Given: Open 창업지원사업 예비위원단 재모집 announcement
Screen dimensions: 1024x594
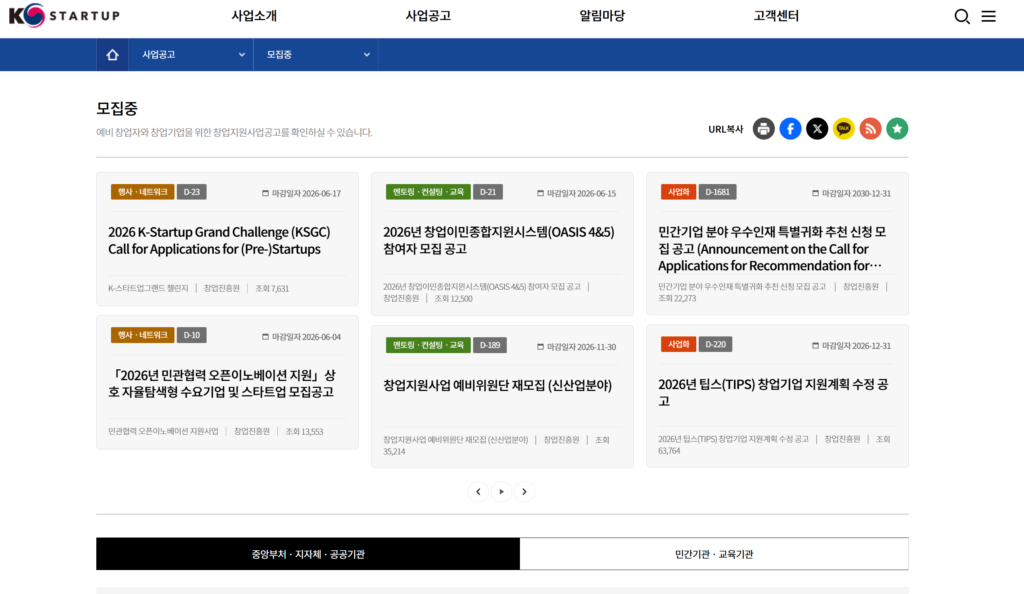Looking at the screenshot, I should [x=498, y=385].
